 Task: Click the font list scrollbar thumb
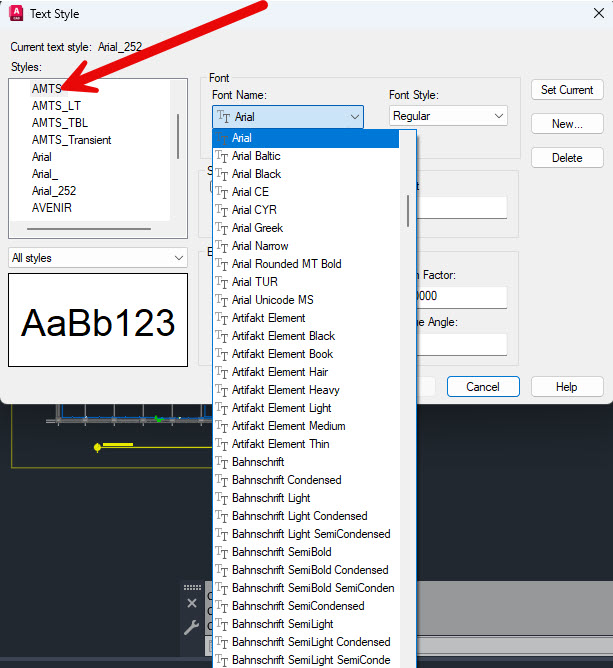point(408,211)
